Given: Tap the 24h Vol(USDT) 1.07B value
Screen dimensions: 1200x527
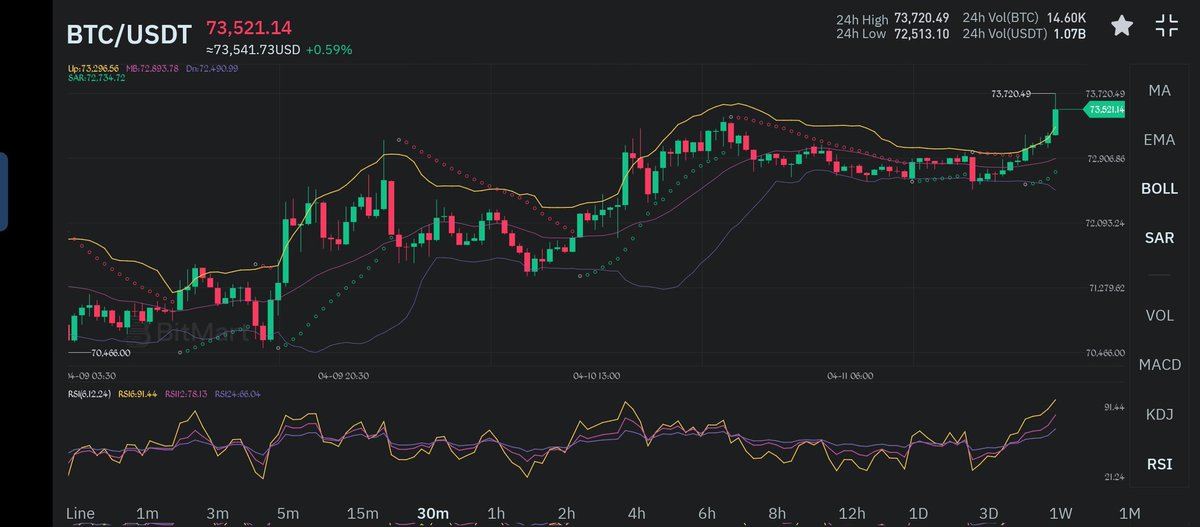Looking at the screenshot, I should point(1069,34).
